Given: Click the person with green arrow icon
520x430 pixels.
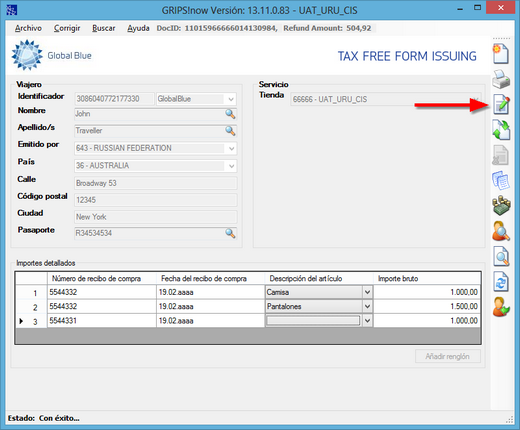Looking at the screenshot, I should (501, 307).
